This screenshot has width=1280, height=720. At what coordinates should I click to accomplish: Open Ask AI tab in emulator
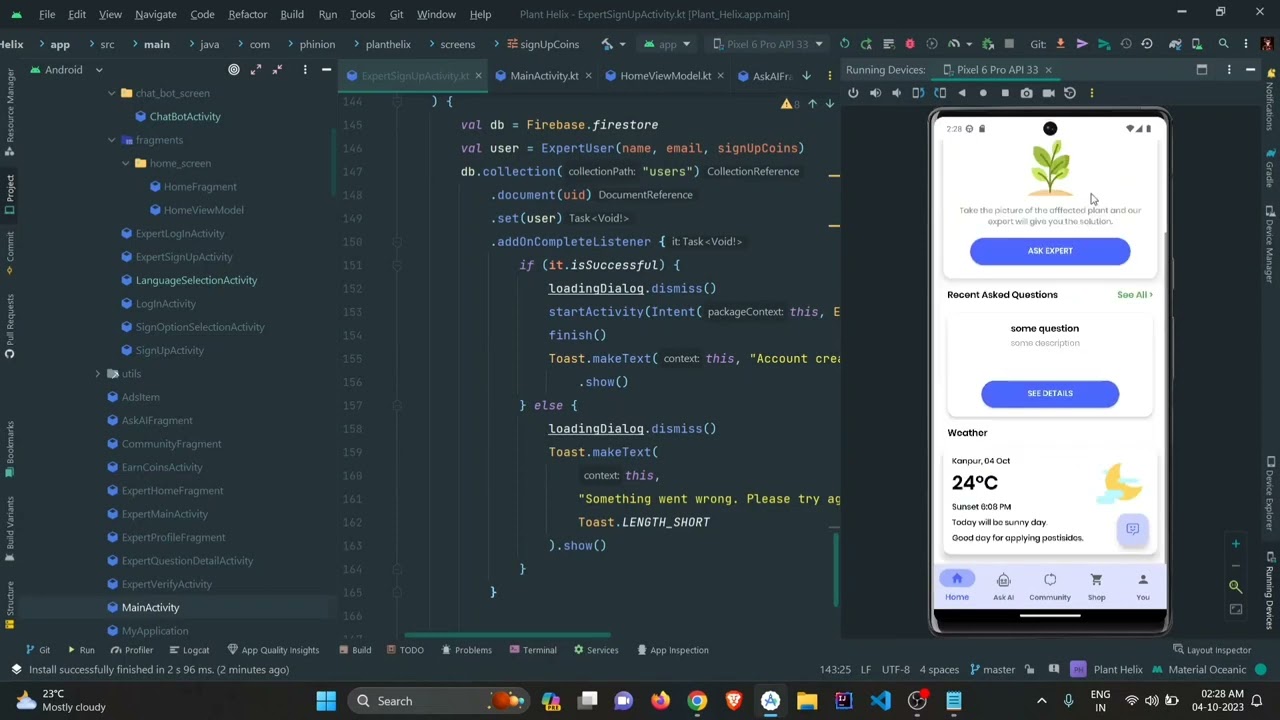coord(1003,587)
